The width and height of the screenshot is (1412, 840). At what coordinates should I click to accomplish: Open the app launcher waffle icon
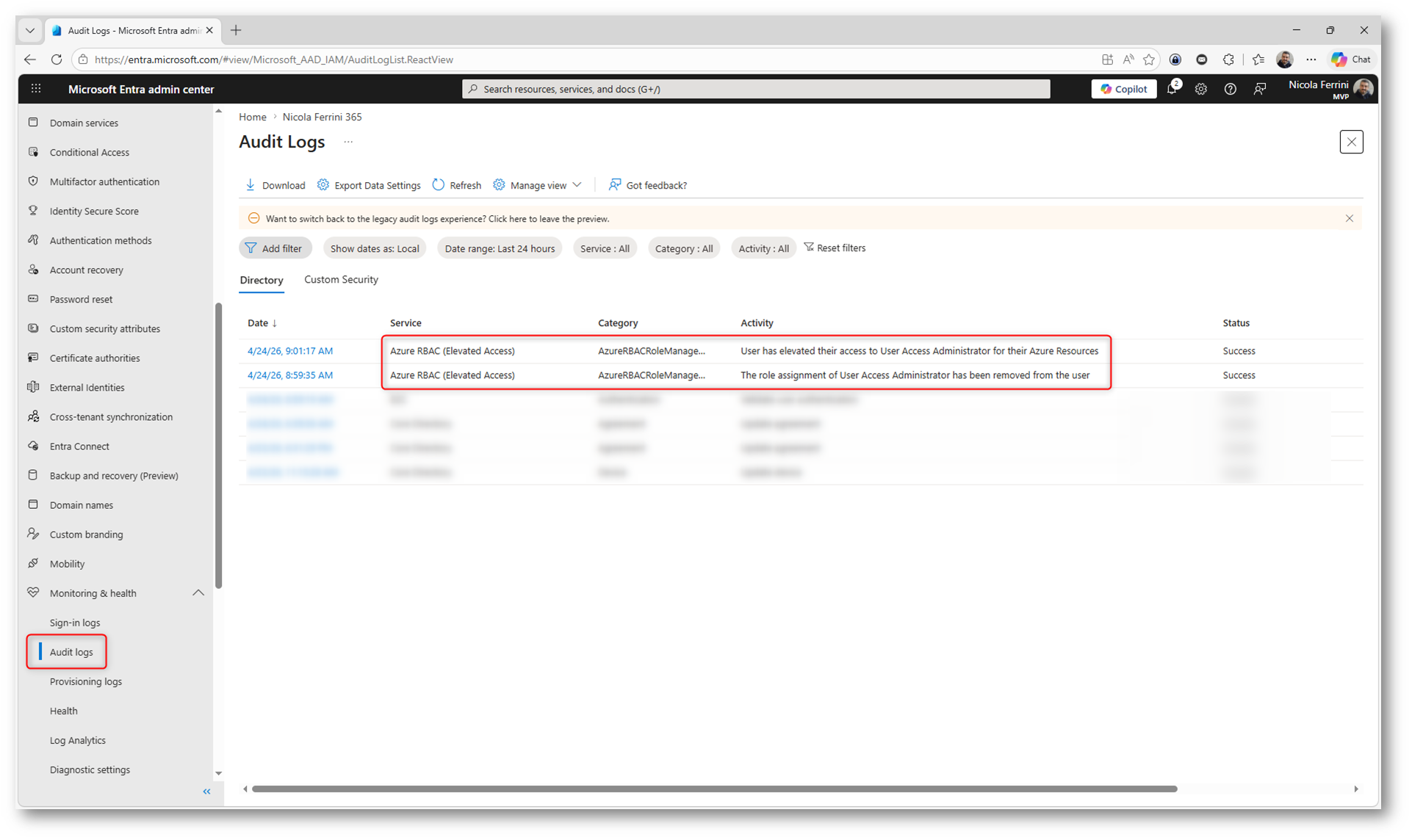(36, 89)
